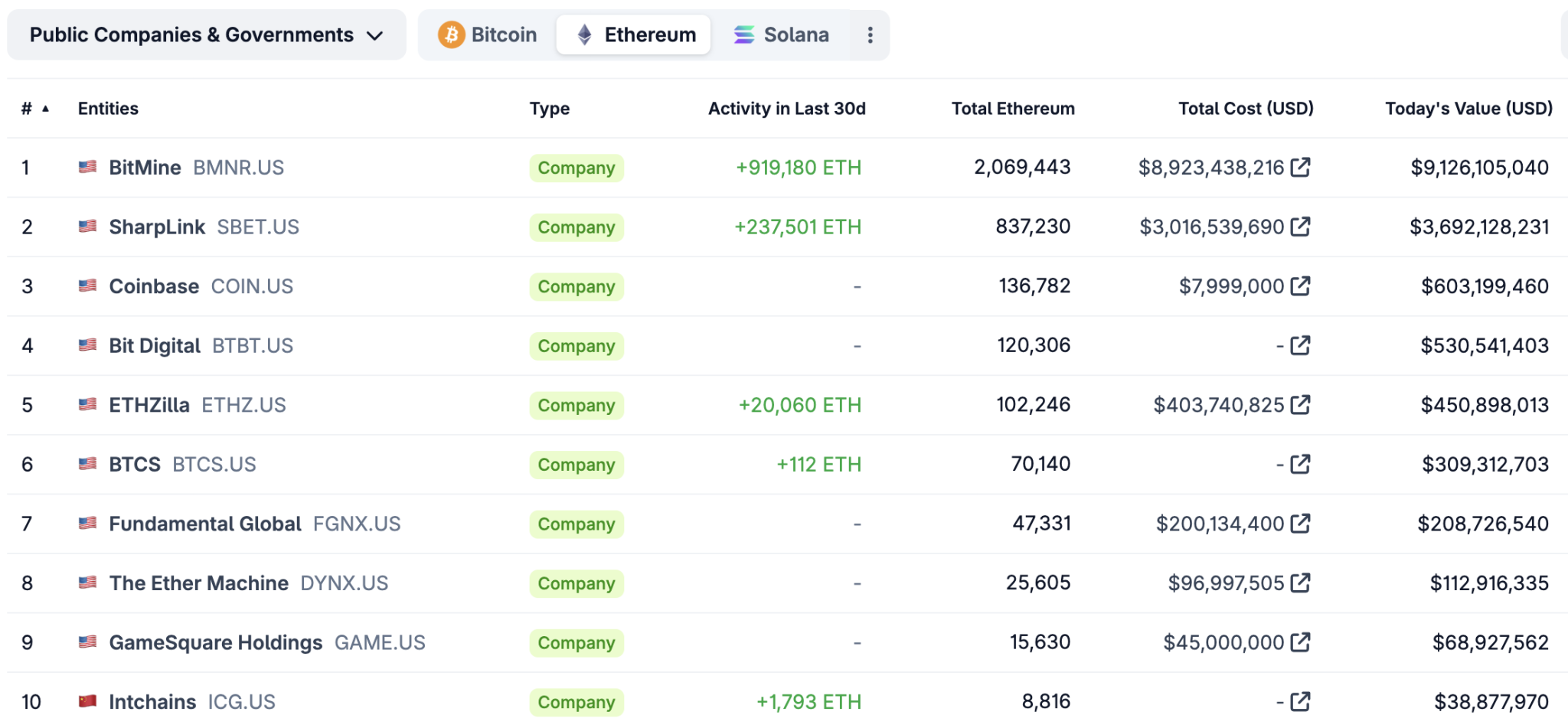Click the Company badge beside BTCS
The height and width of the screenshot is (728, 1568).
coord(577,464)
